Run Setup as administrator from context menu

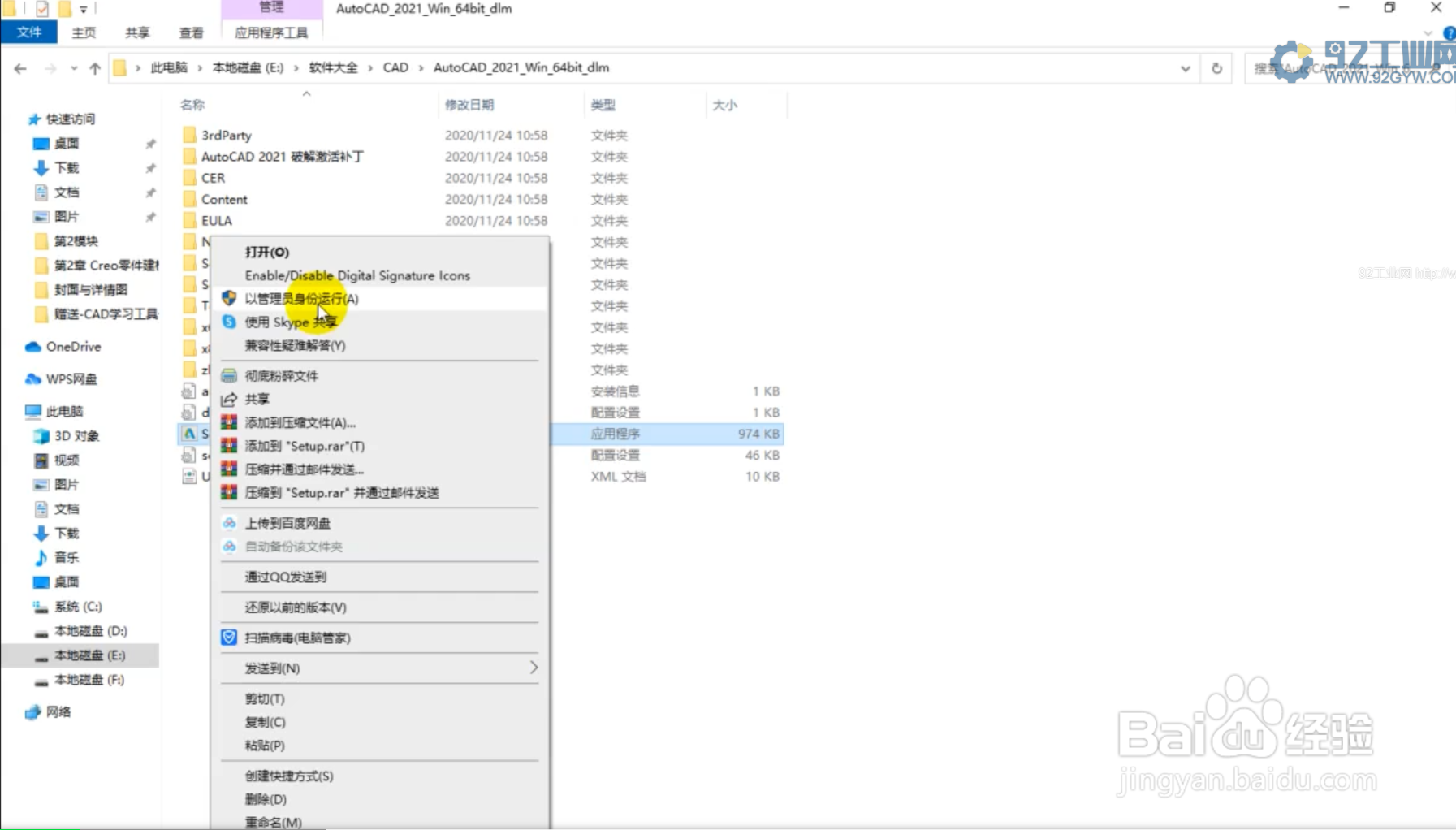[301, 299]
